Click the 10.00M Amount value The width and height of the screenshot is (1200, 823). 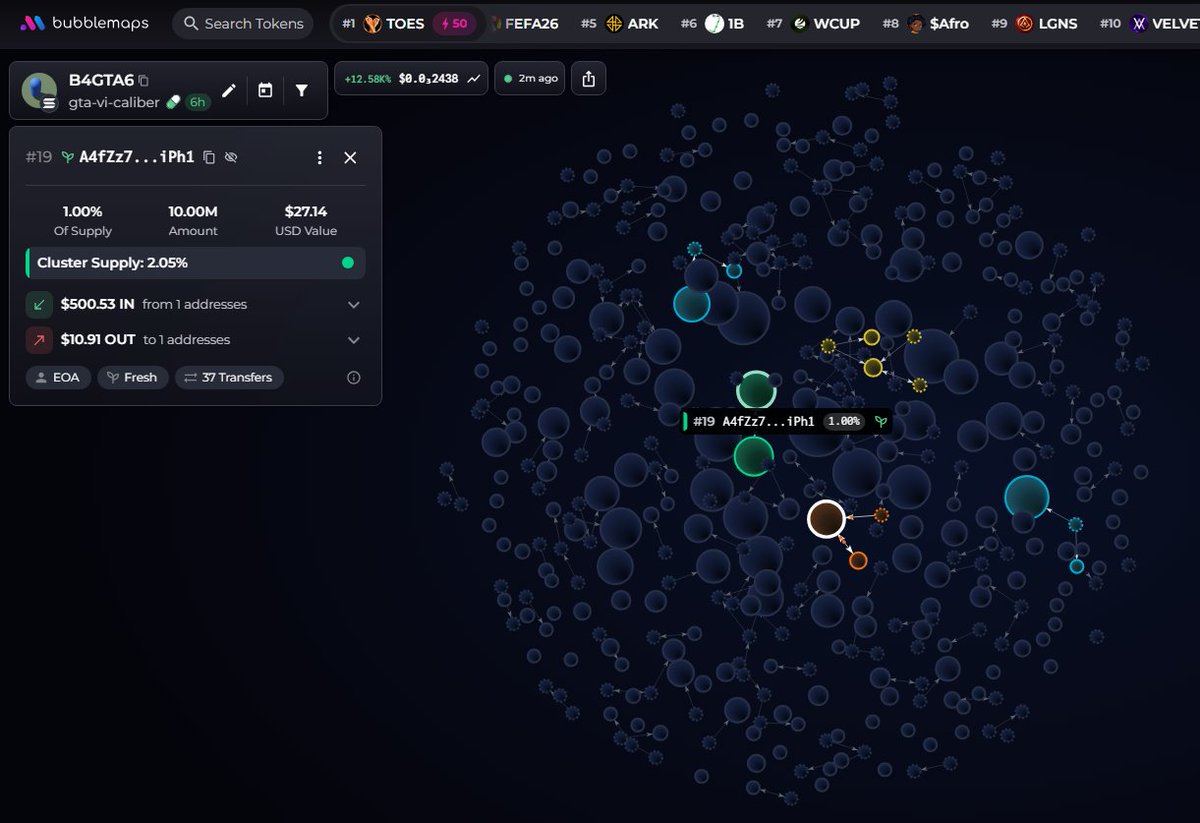[193, 212]
